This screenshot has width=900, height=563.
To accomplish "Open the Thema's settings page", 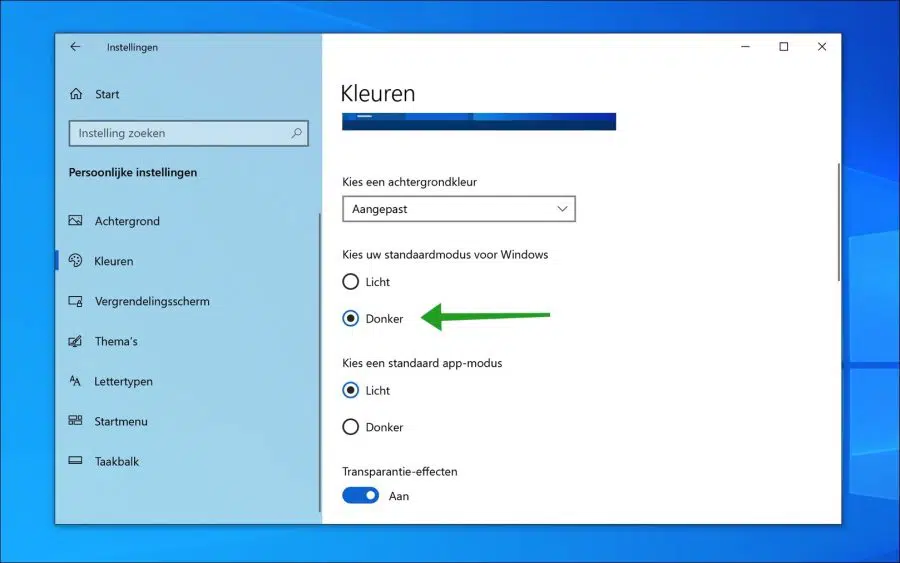I will coord(116,341).
